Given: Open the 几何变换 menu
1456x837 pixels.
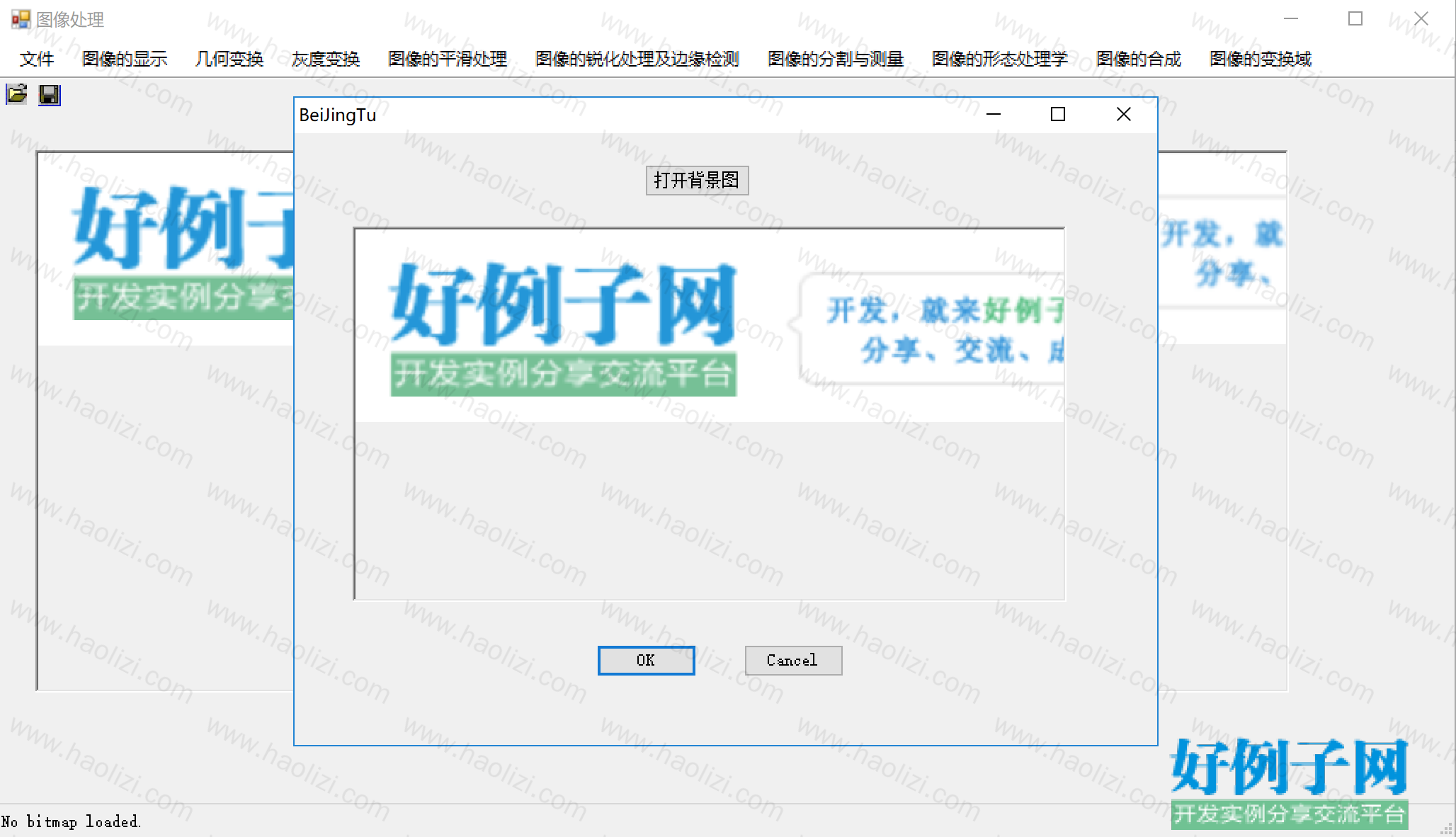Looking at the screenshot, I should tap(229, 59).
